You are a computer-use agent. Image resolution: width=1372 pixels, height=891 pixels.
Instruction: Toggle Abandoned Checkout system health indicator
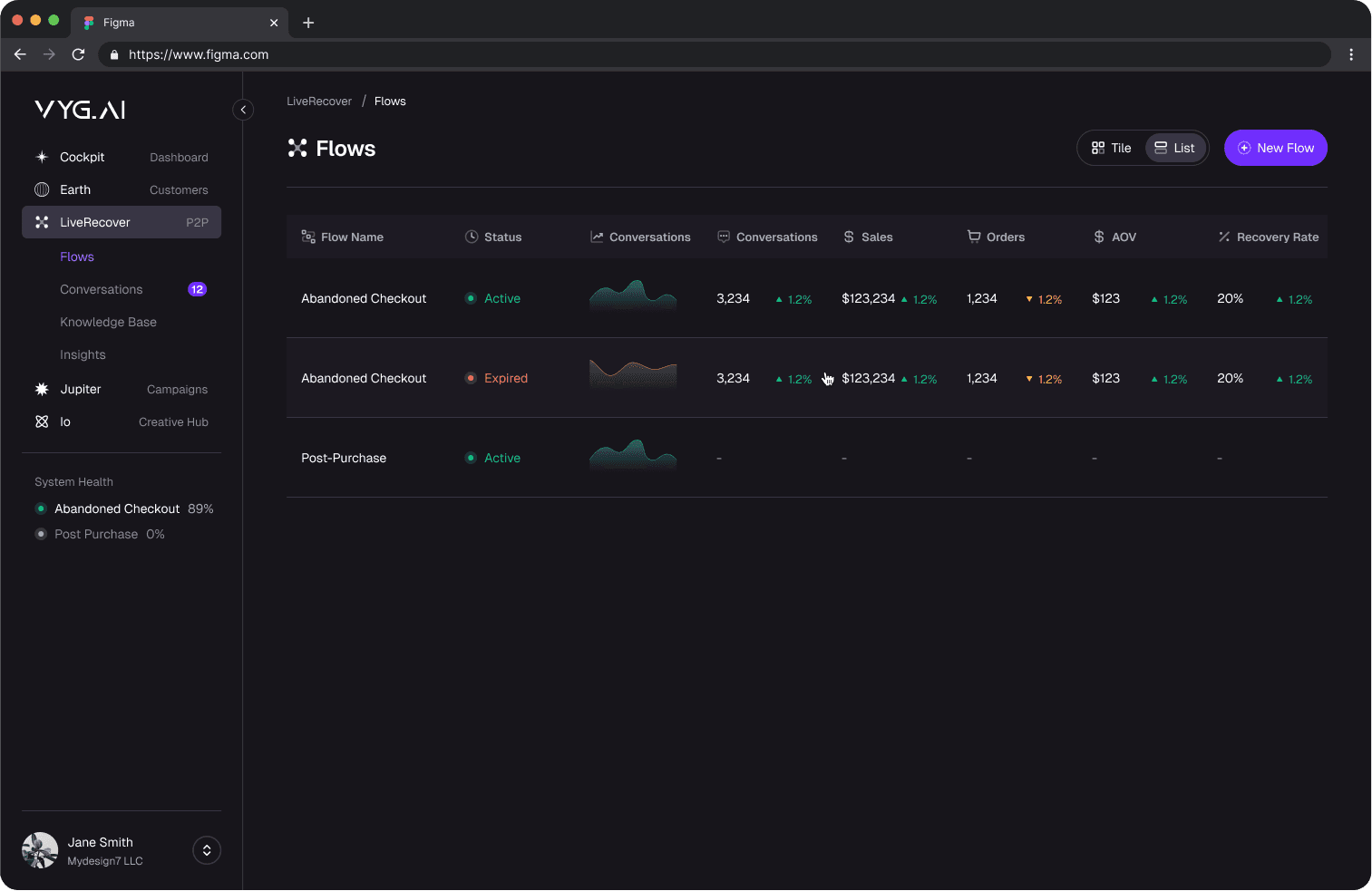tap(41, 508)
